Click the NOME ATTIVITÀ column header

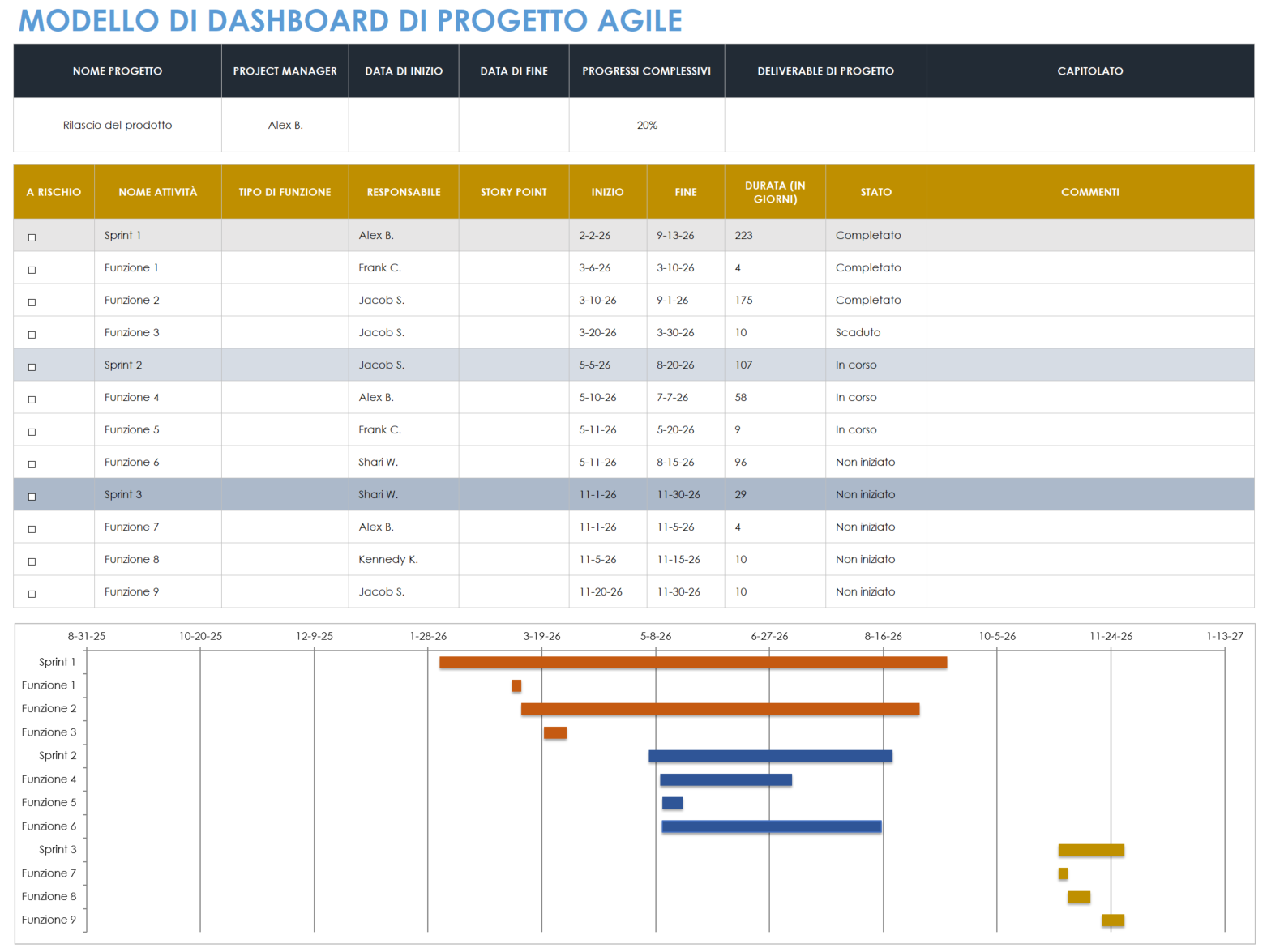click(158, 192)
